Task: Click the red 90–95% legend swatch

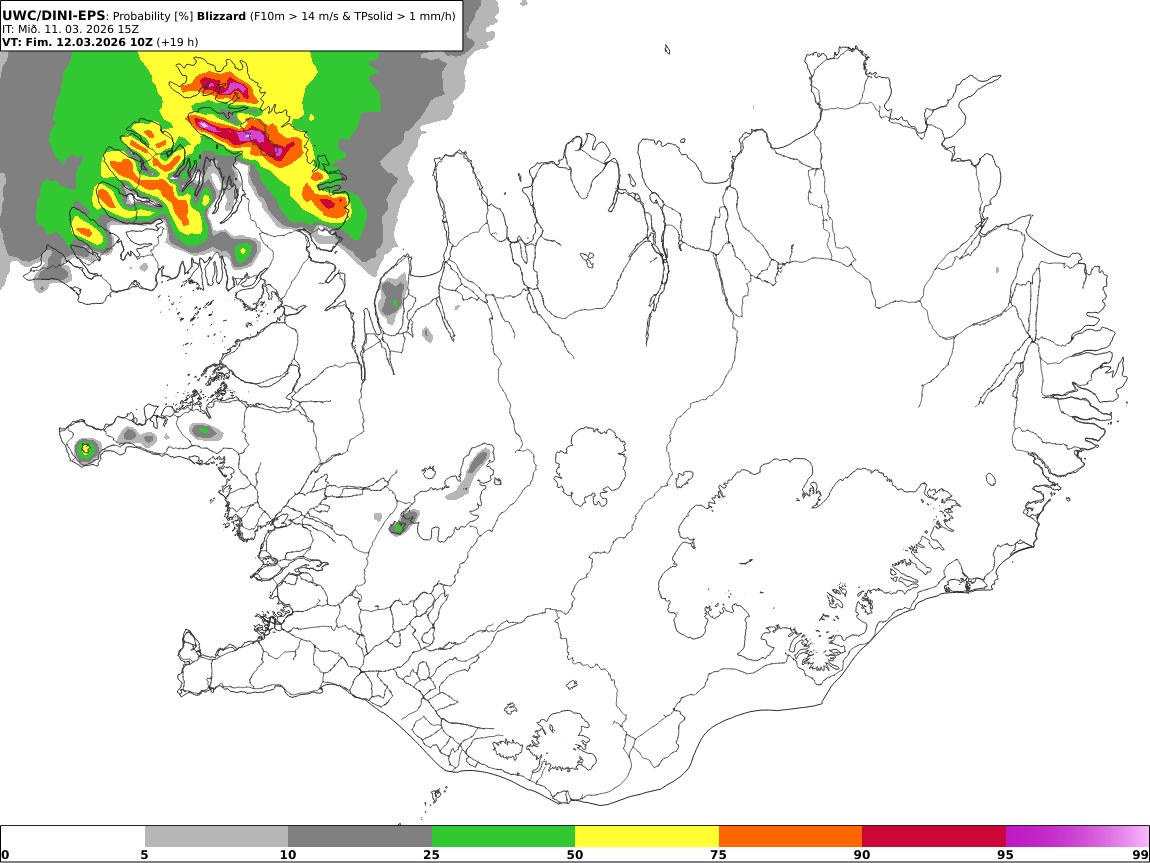Action: 934,836
